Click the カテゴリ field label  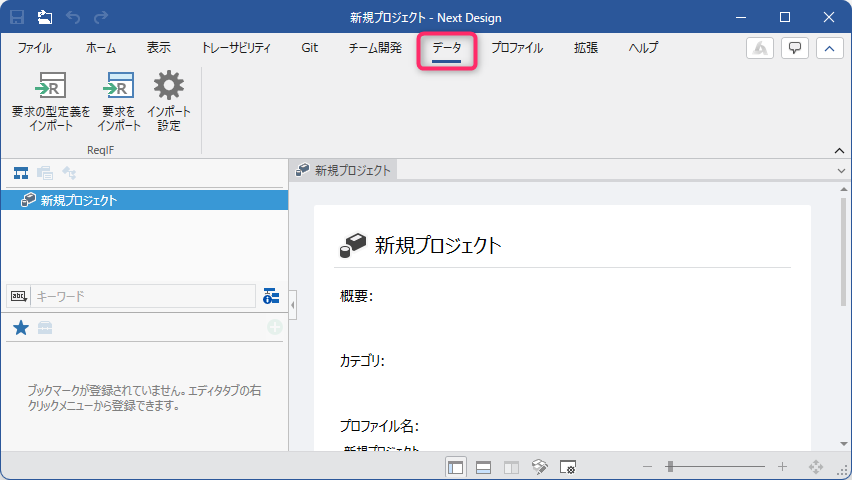tap(362, 361)
